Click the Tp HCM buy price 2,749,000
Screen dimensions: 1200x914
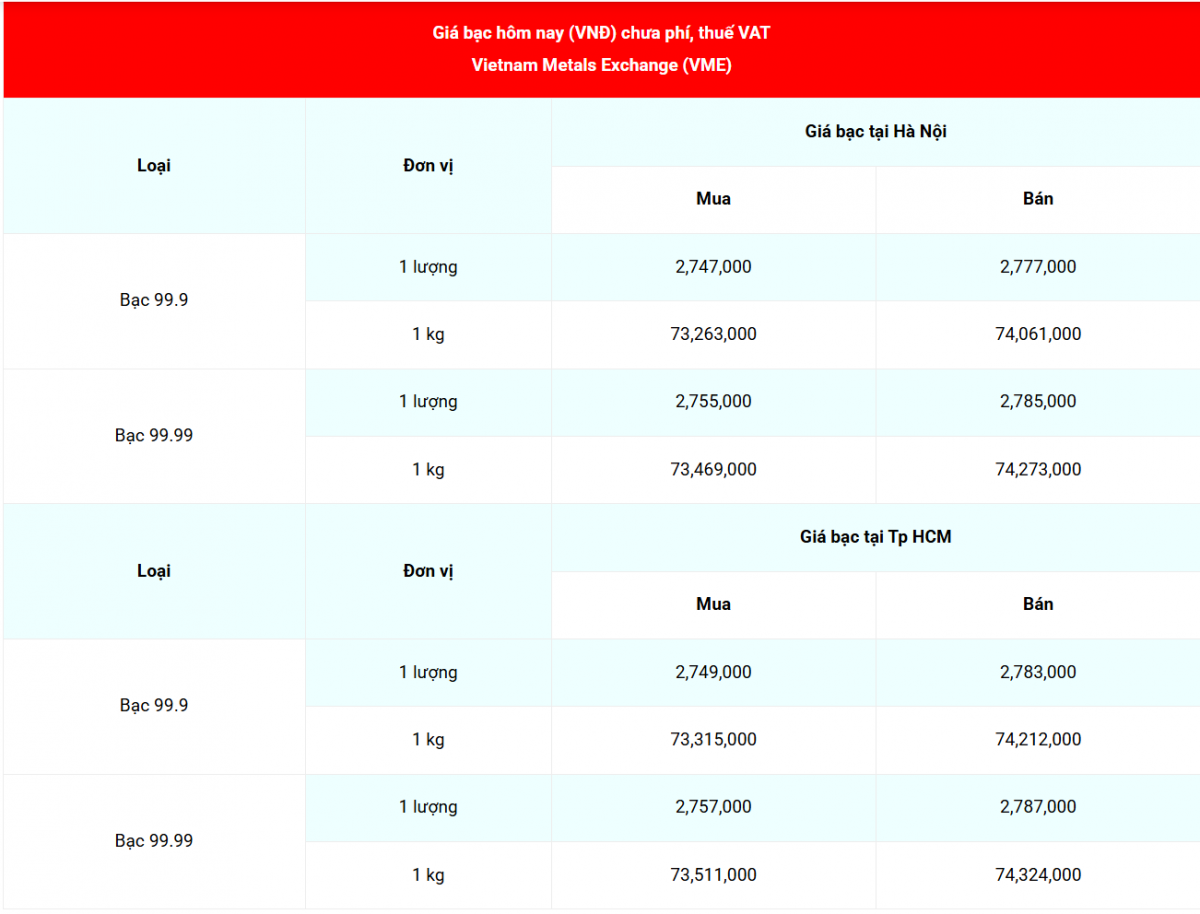(x=713, y=672)
